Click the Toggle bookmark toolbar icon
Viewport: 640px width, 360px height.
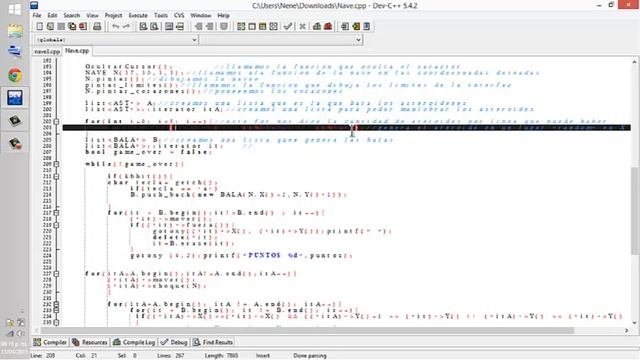(x=224, y=27)
